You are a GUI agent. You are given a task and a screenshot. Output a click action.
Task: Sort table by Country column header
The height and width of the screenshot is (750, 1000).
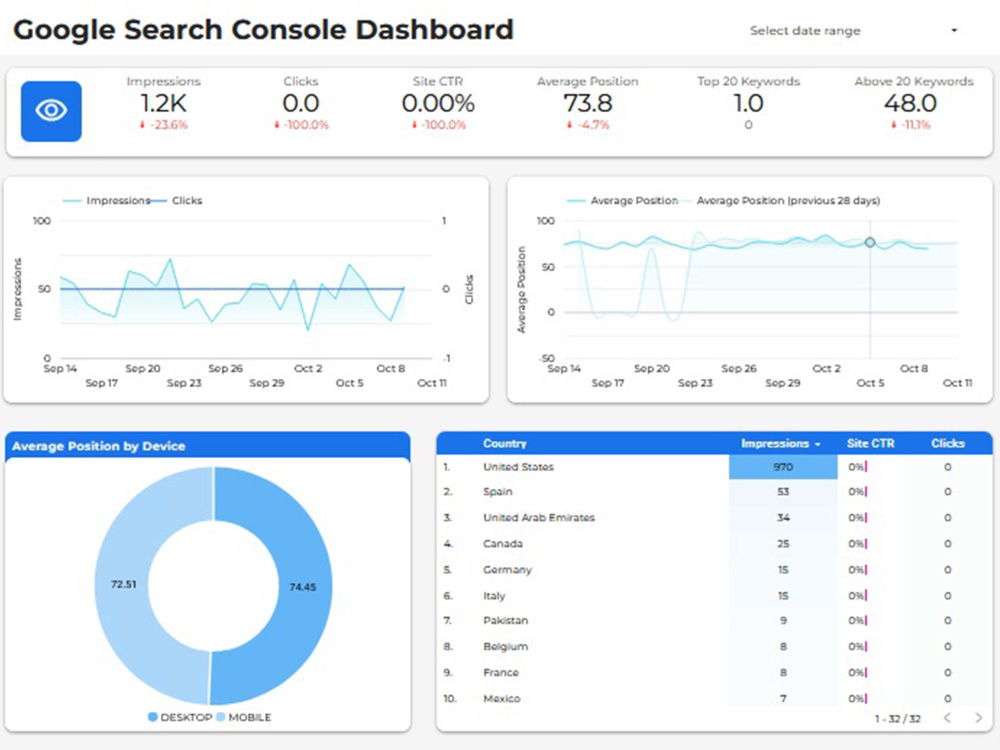[x=504, y=443]
